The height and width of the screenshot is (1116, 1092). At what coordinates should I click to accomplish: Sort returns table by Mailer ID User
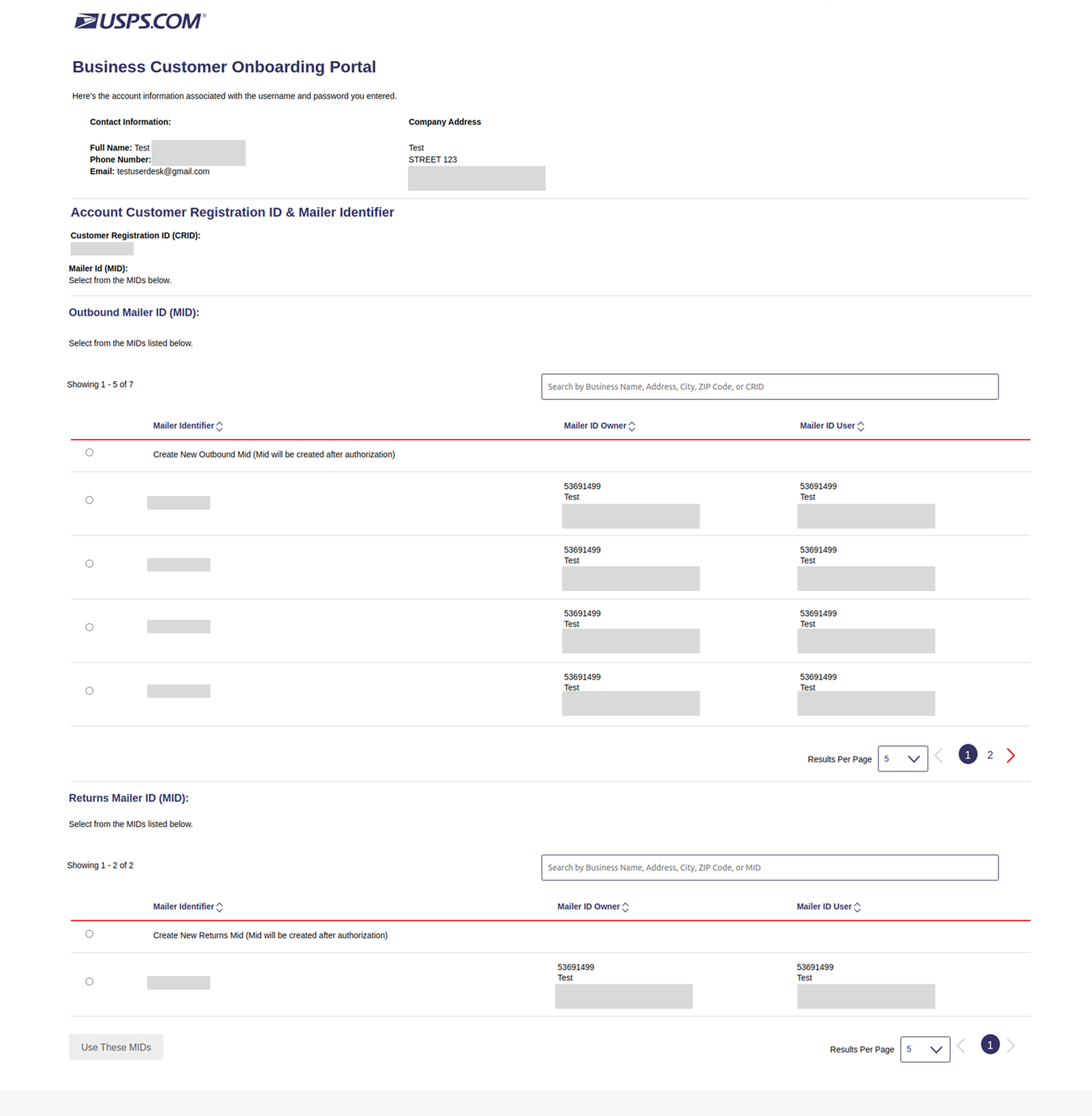857,907
